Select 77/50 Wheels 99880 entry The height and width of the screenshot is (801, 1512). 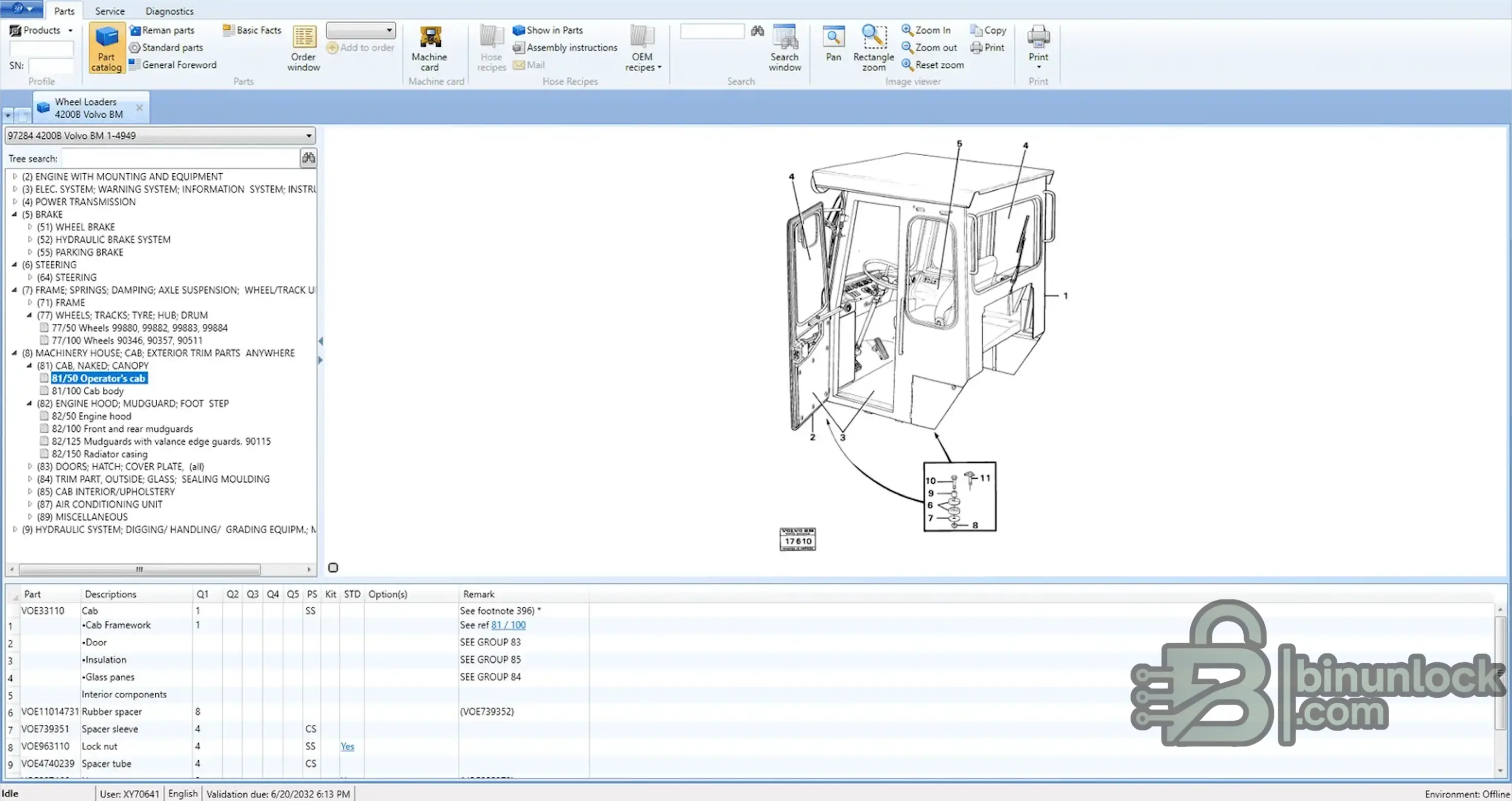(140, 327)
